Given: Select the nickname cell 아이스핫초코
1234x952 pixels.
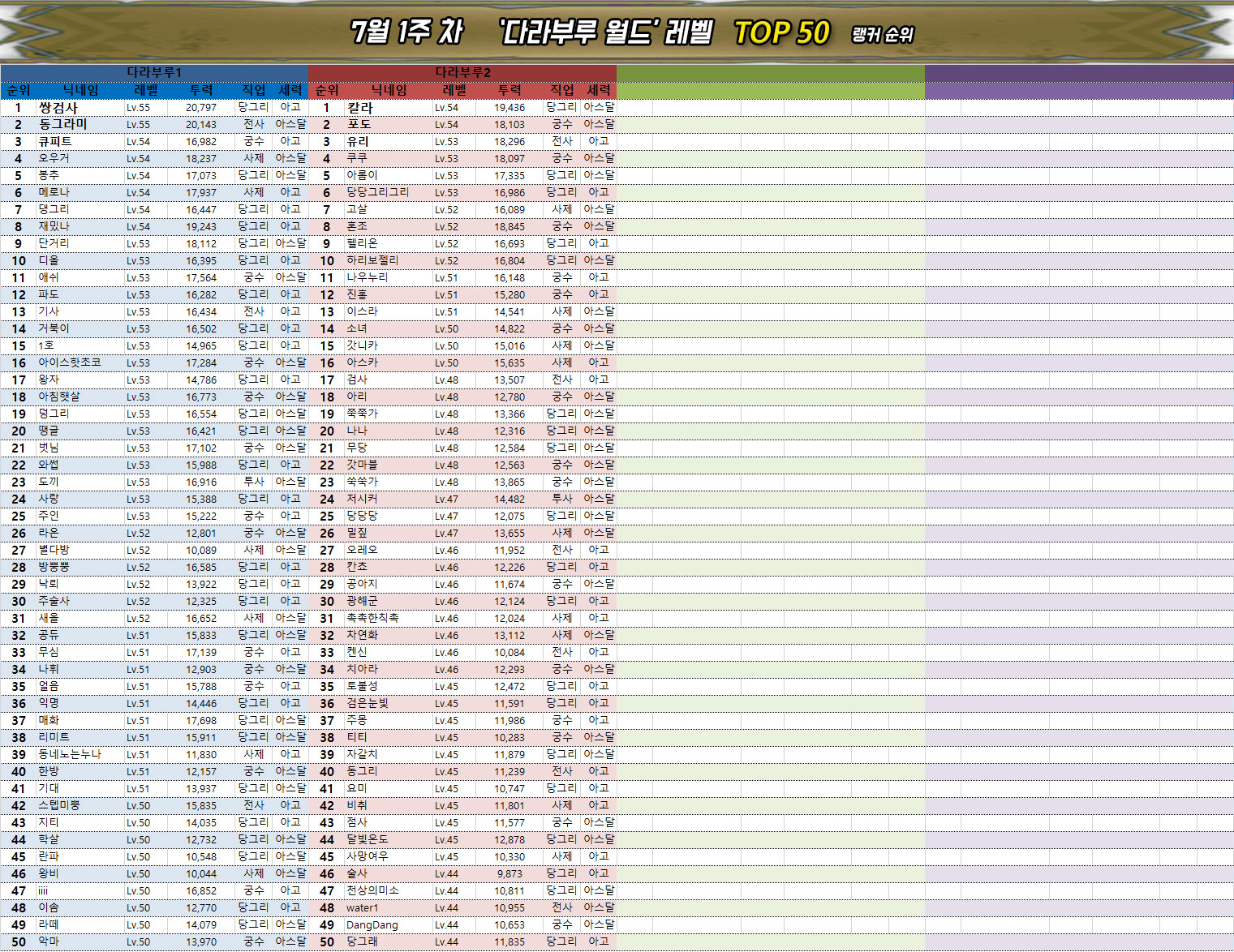Looking at the screenshot, I should [x=70, y=362].
